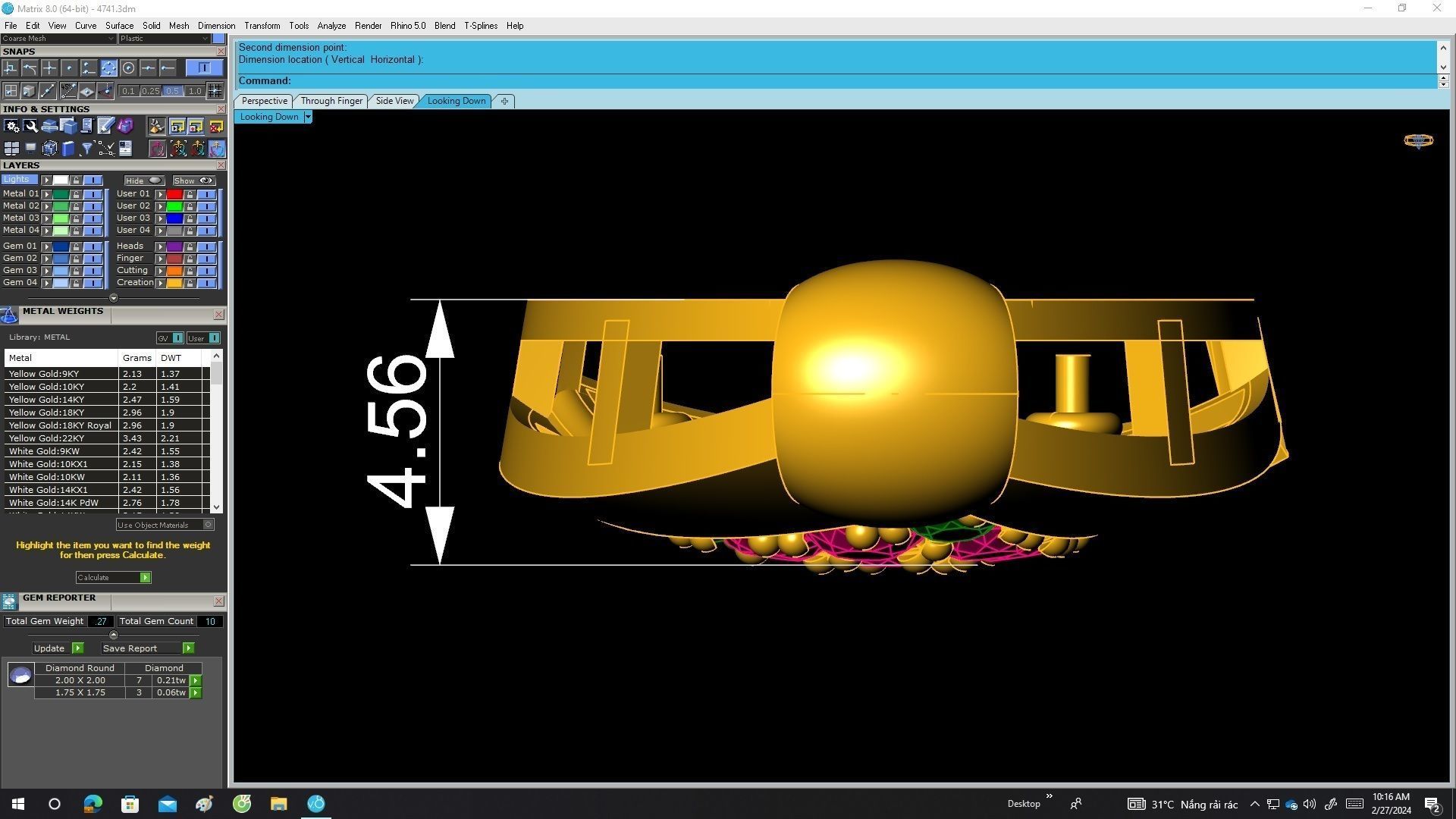Image resolution: width=1456 pixels, height=819 pixels.
Task: Enable the center snap icon
Action: coord(128,68)
